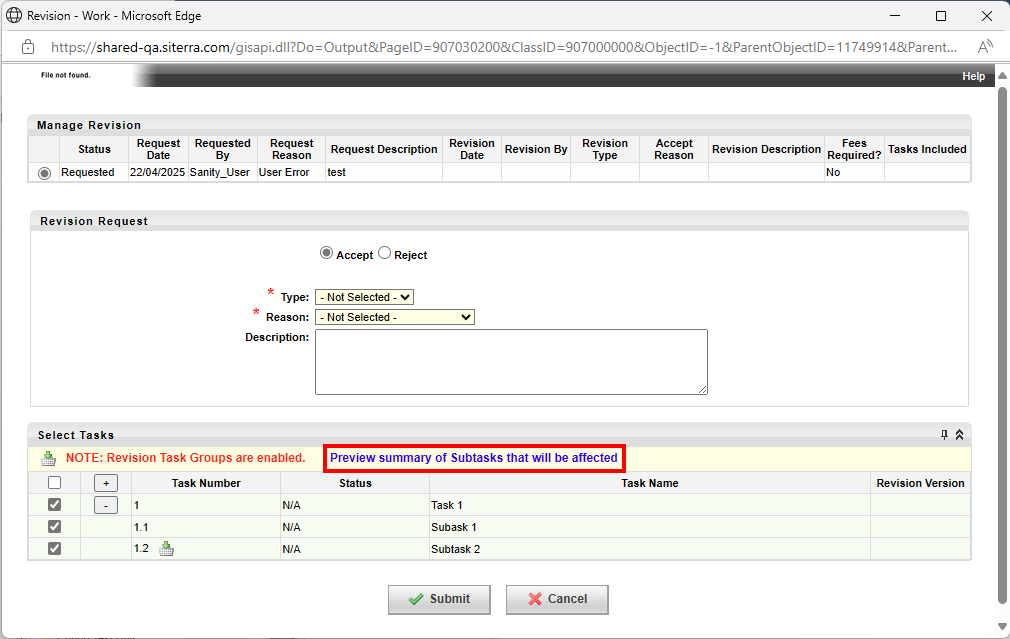Choose the Reject radio option
This screenshot has height=639, width=1010.
(385, 253)
